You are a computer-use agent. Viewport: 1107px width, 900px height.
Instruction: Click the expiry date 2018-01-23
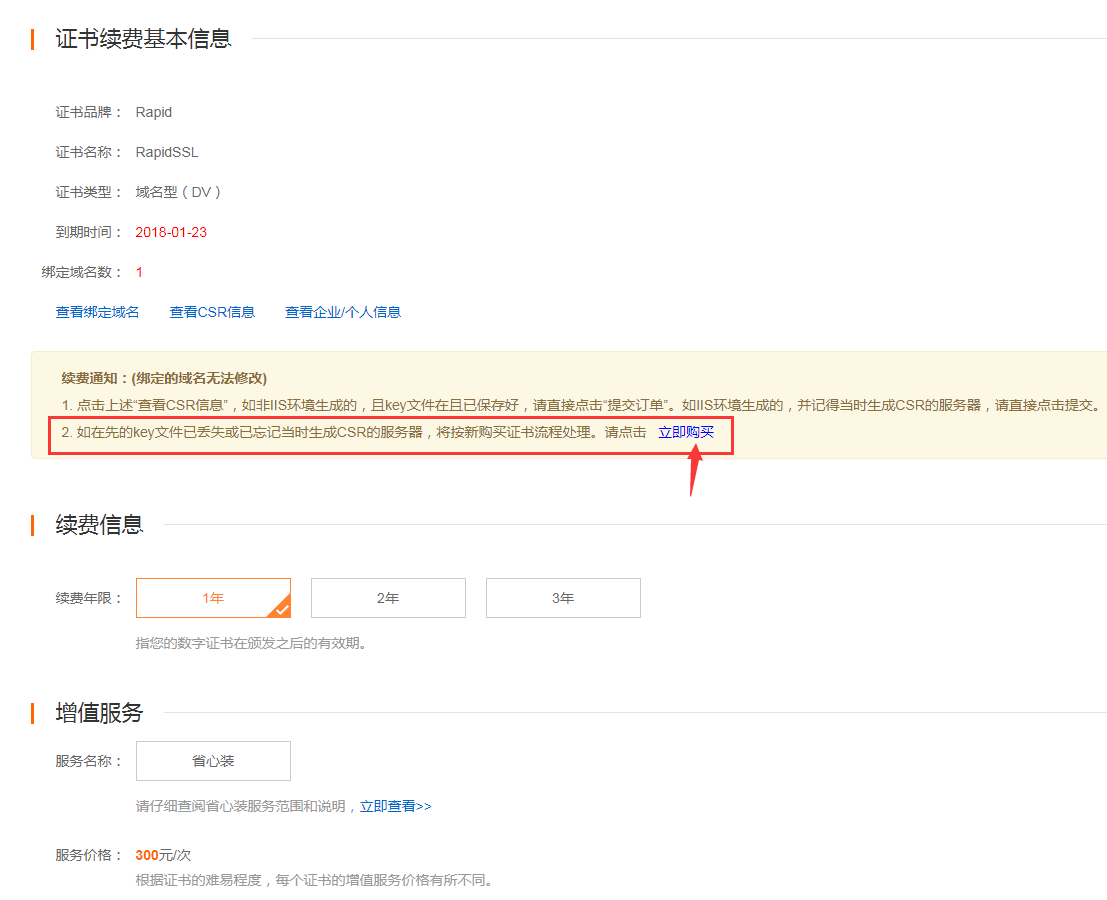click(171, 232)
